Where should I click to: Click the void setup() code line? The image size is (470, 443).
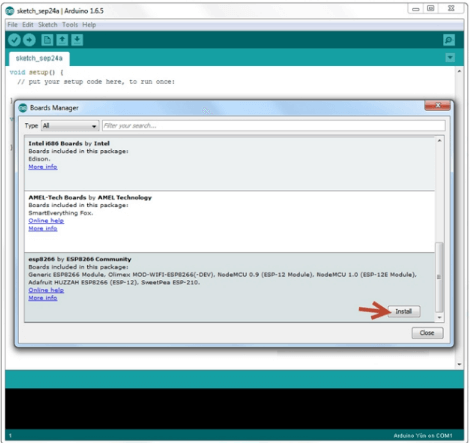click(x=36, y=72)
